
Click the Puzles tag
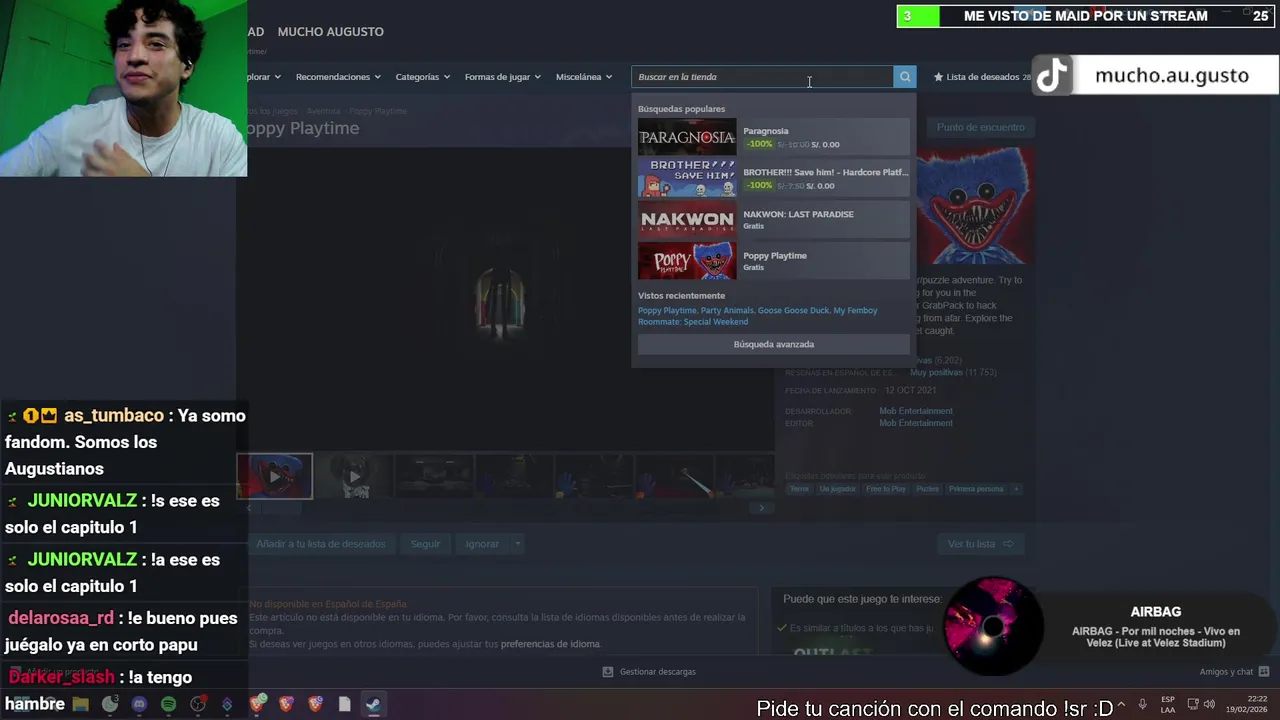(927, 489)
